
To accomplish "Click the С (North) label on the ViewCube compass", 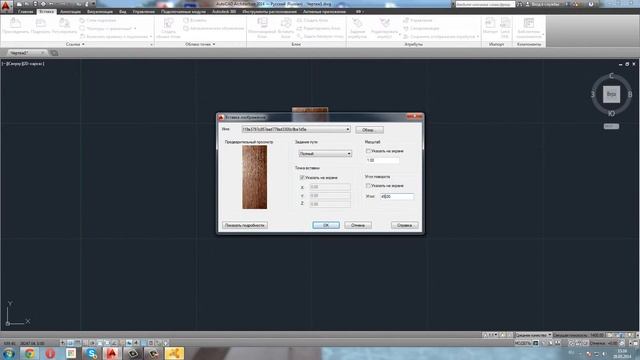I will pyautogui.click(x=611, y=76).
